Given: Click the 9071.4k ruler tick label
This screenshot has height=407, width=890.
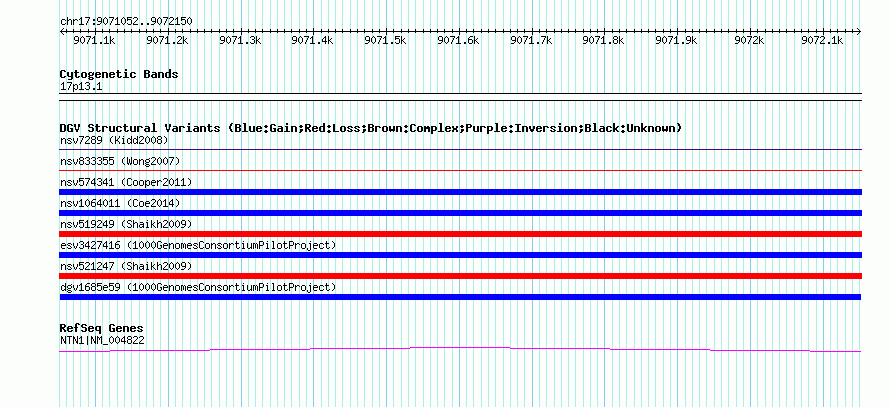Looking at the screenshot, I should [313, 40].
